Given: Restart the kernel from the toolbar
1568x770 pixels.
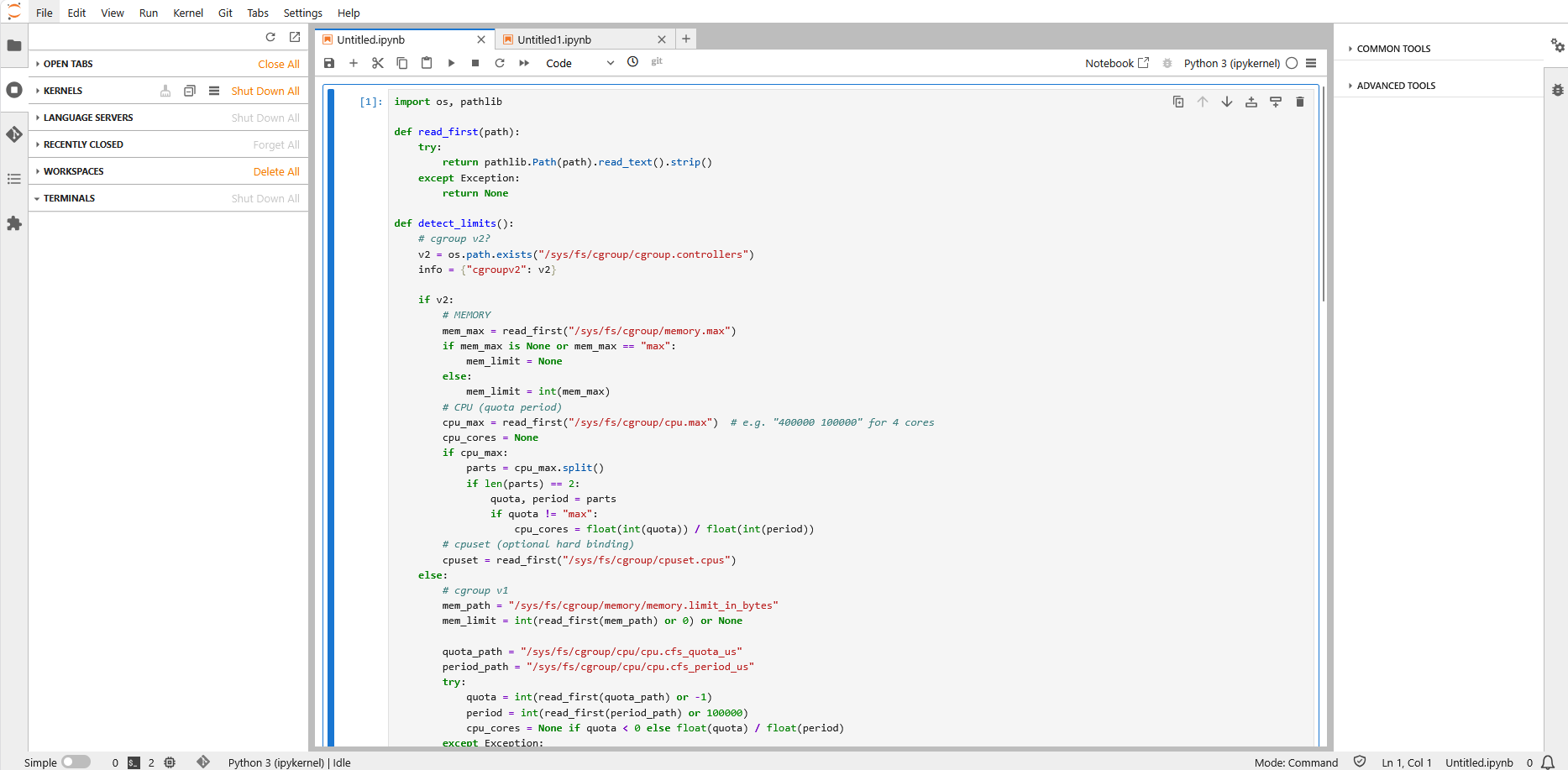Looking at the screenshot, I should (x=500, y=63).
